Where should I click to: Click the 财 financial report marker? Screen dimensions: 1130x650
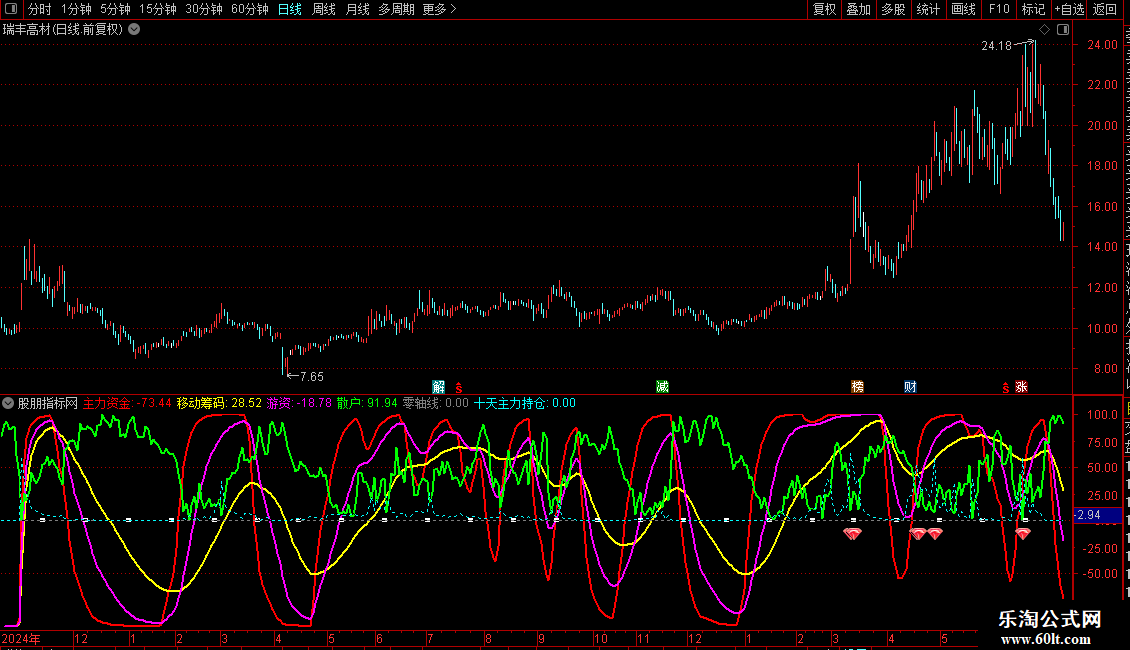910,387
